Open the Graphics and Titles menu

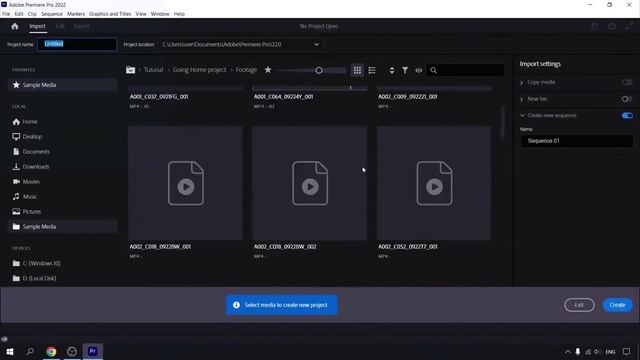tap(110, 14)
